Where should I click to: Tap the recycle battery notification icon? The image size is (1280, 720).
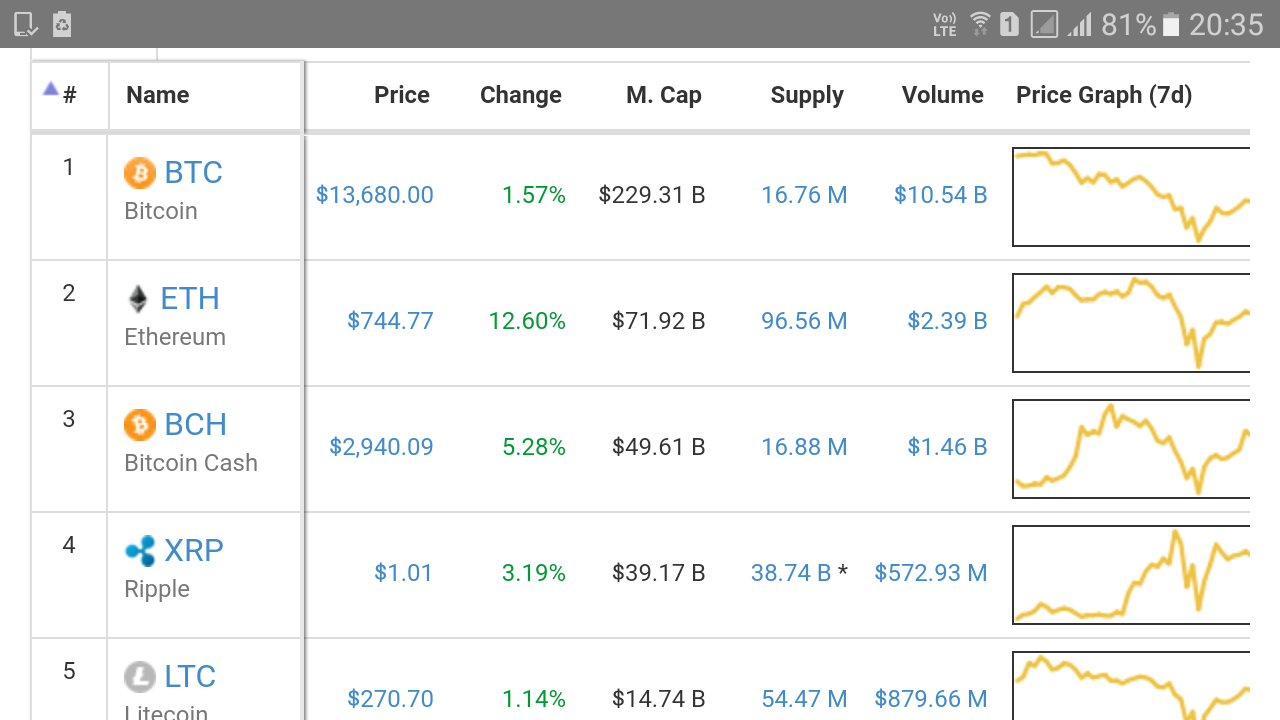tap(62, 24)
